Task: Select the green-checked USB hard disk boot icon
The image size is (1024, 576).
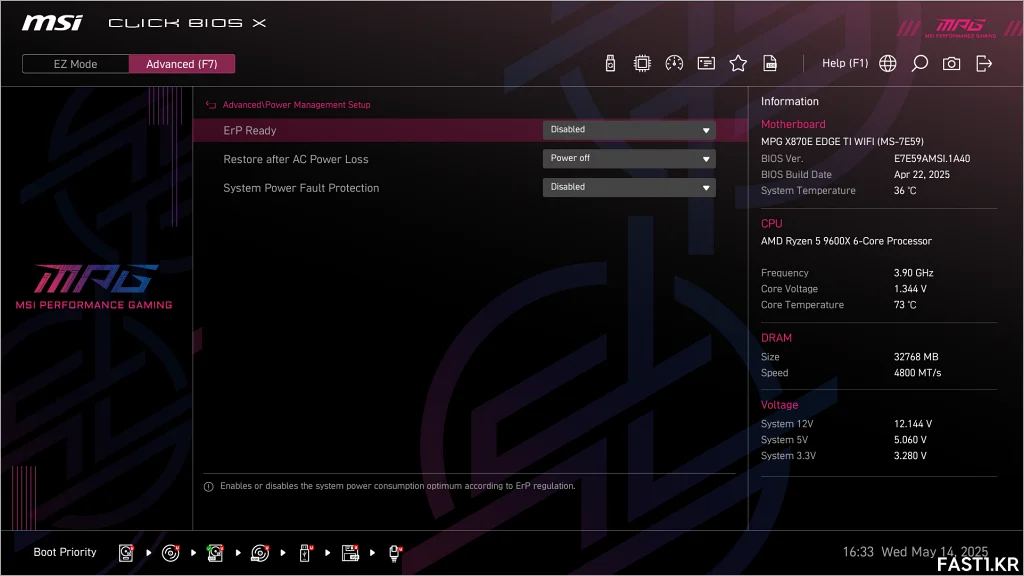Action: (x=215, y=553)
